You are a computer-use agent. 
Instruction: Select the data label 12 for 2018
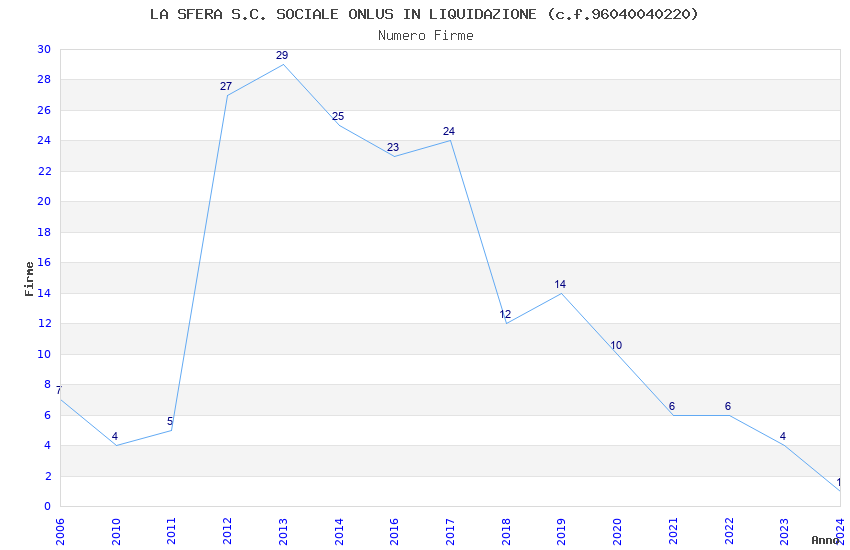pos(505,314)
